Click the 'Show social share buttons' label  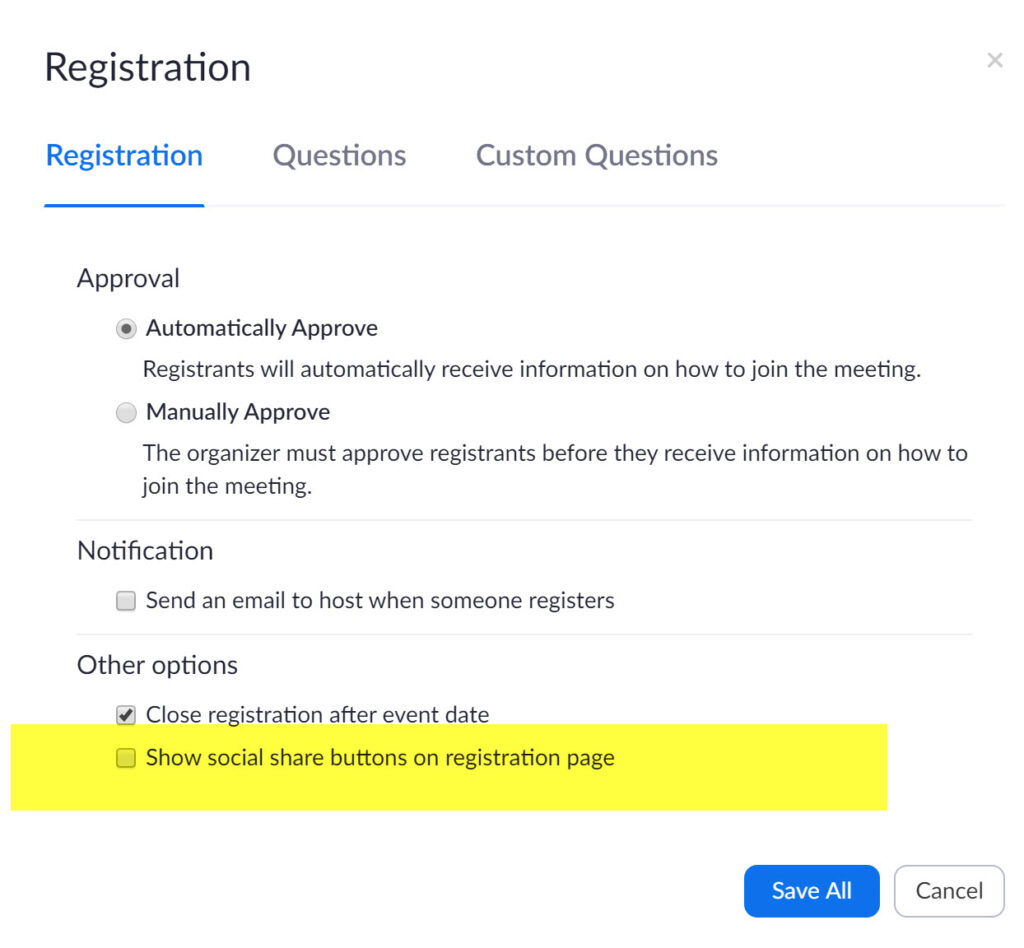378,758
